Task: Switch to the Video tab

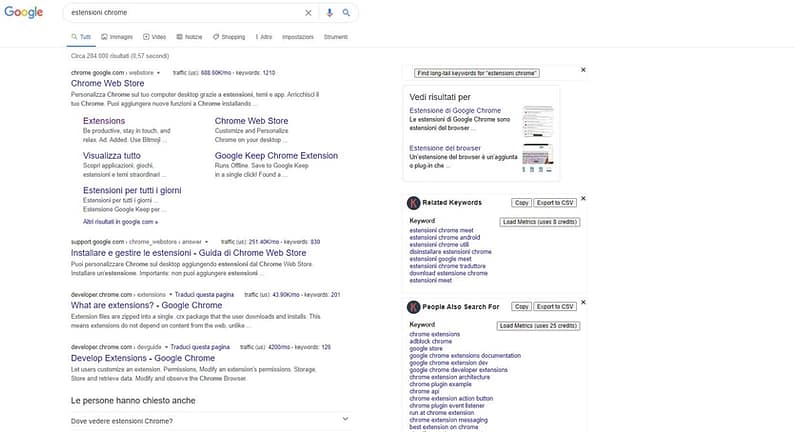Action: pos(155,37)
